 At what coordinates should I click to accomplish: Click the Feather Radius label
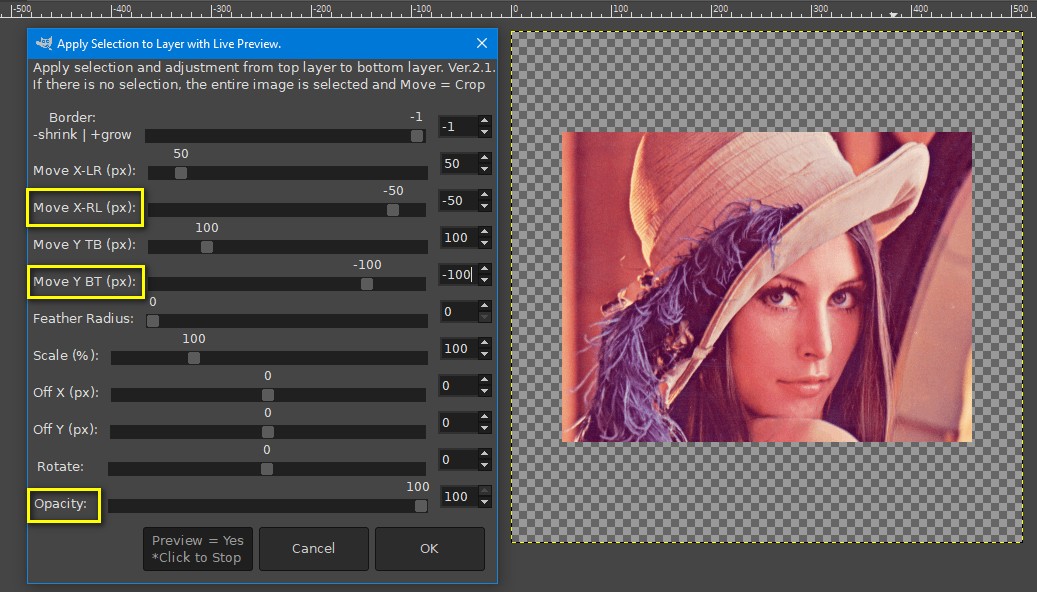coord(83,318)
